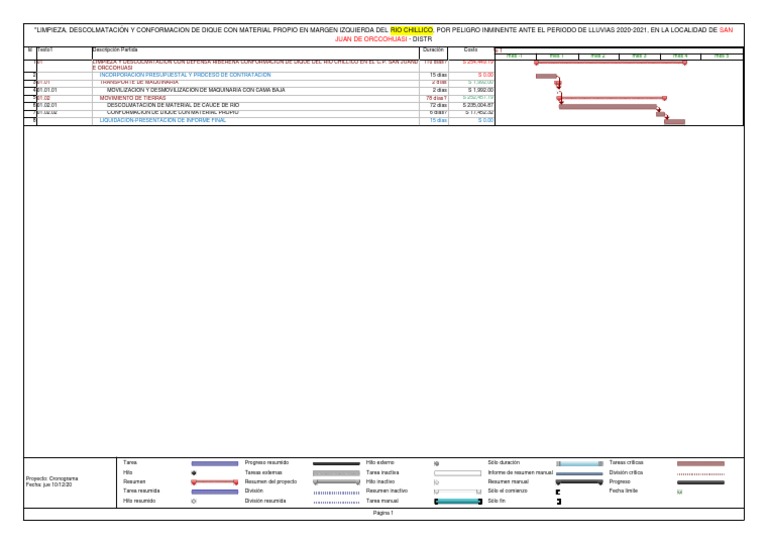Screen dimensions: 768x543
Task: Click the highlighted RIO CHILLICO title text
Action: (411, 30)
